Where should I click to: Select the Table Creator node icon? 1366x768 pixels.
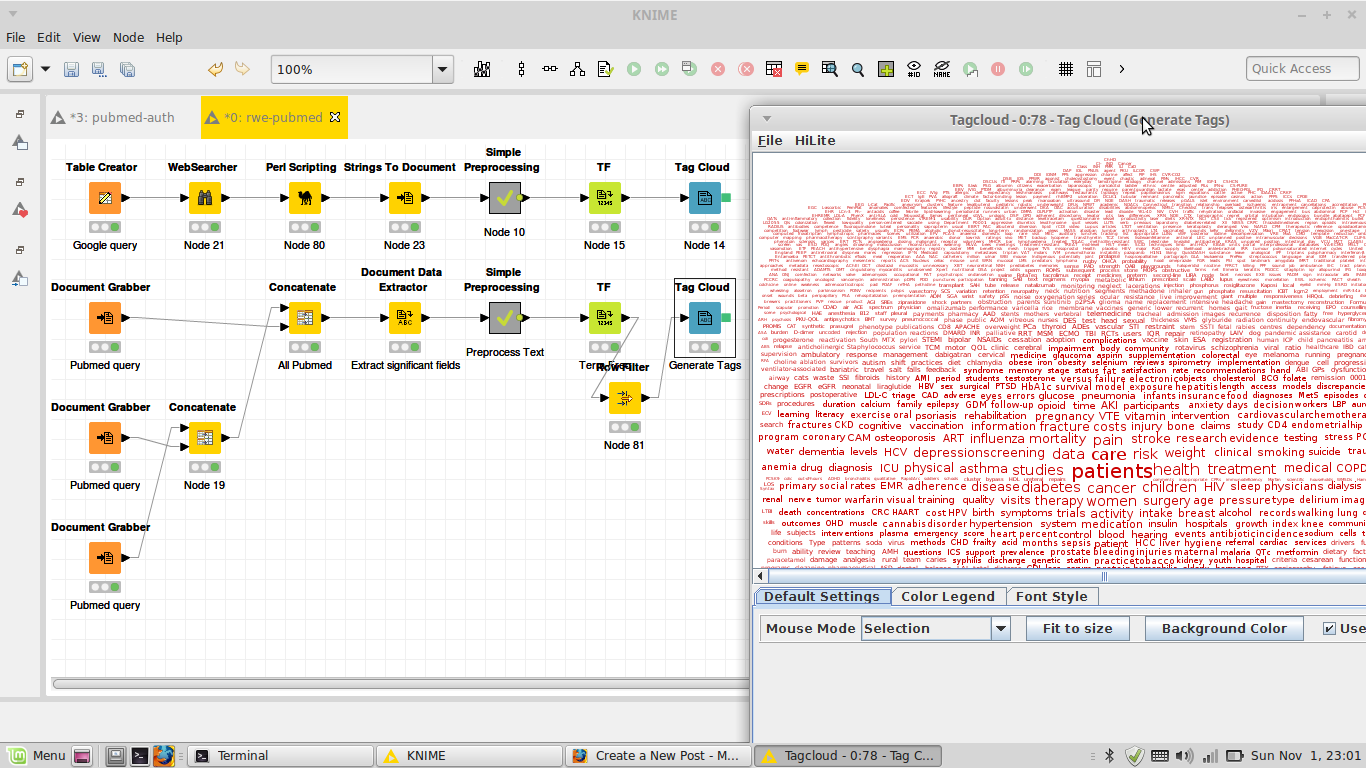(x=104, y=198)
